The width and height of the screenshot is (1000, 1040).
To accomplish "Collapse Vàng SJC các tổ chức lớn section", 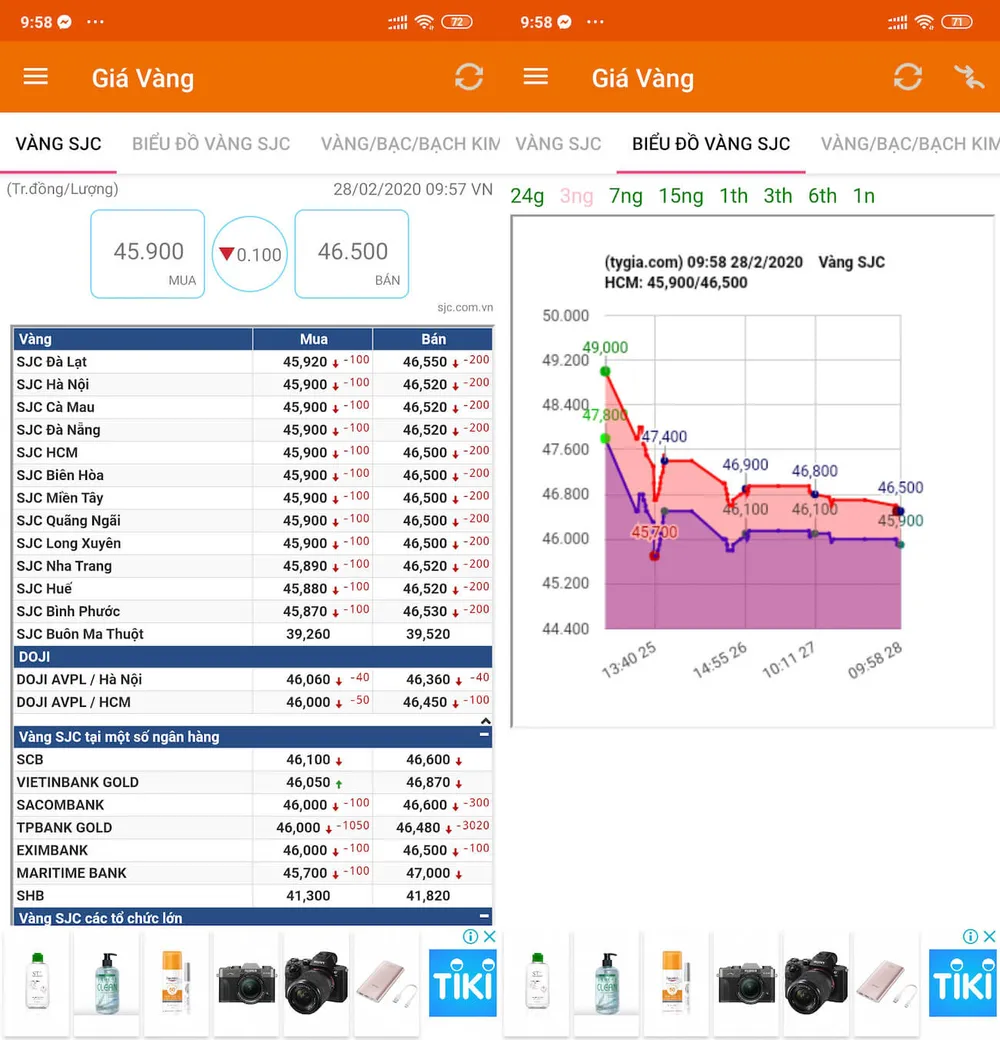I will pos(484,916).
